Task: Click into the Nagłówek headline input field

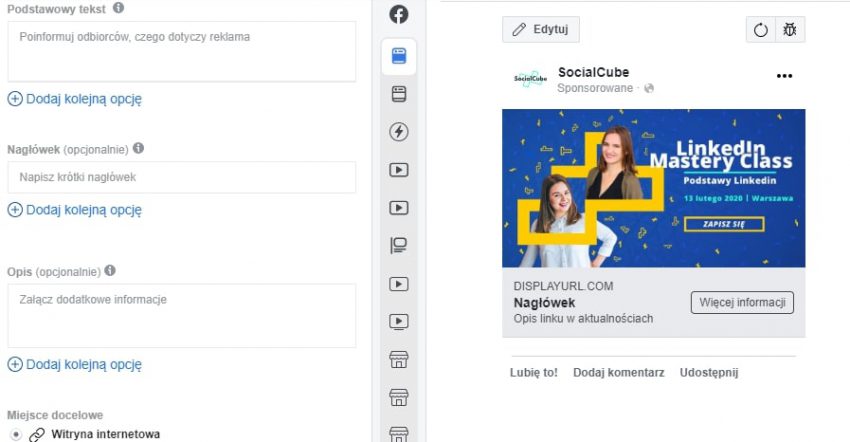Action: pyautogui.click(x=181, y=178)
